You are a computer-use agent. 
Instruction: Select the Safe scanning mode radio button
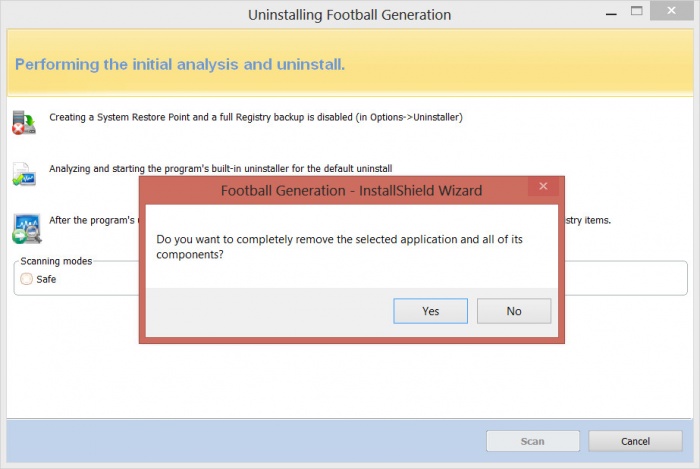(27, 279)
